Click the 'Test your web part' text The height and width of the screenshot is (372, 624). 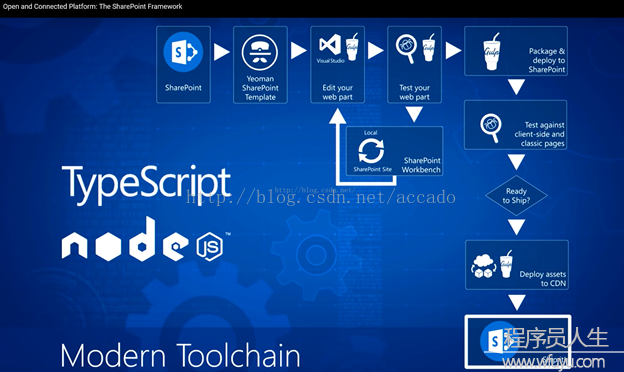click(x=414, y=92)
